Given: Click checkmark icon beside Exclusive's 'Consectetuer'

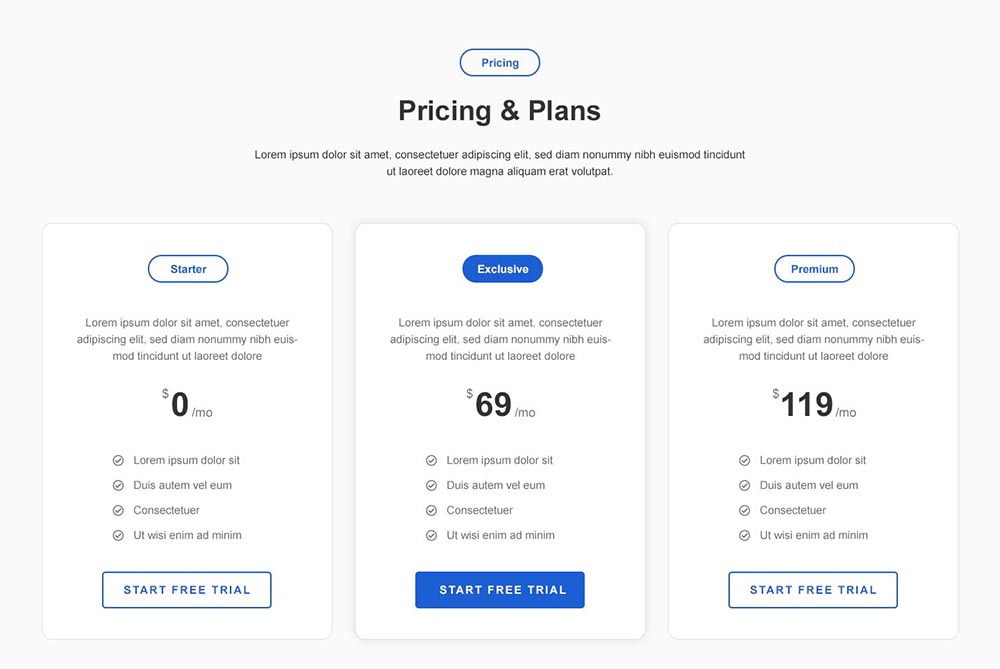Looking at the screenshot, I should tap(431, 510).
